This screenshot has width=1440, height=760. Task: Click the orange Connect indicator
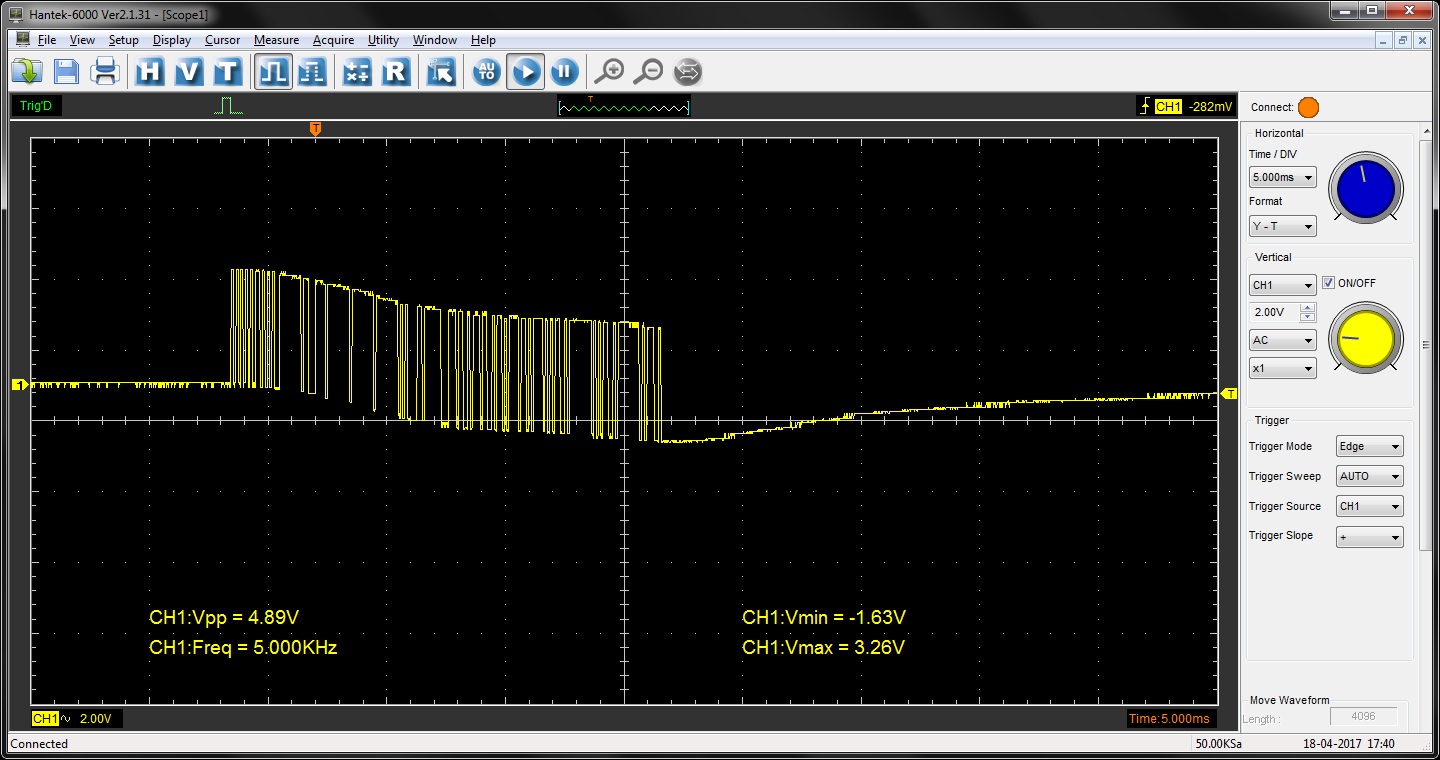tap(1308, 107)
